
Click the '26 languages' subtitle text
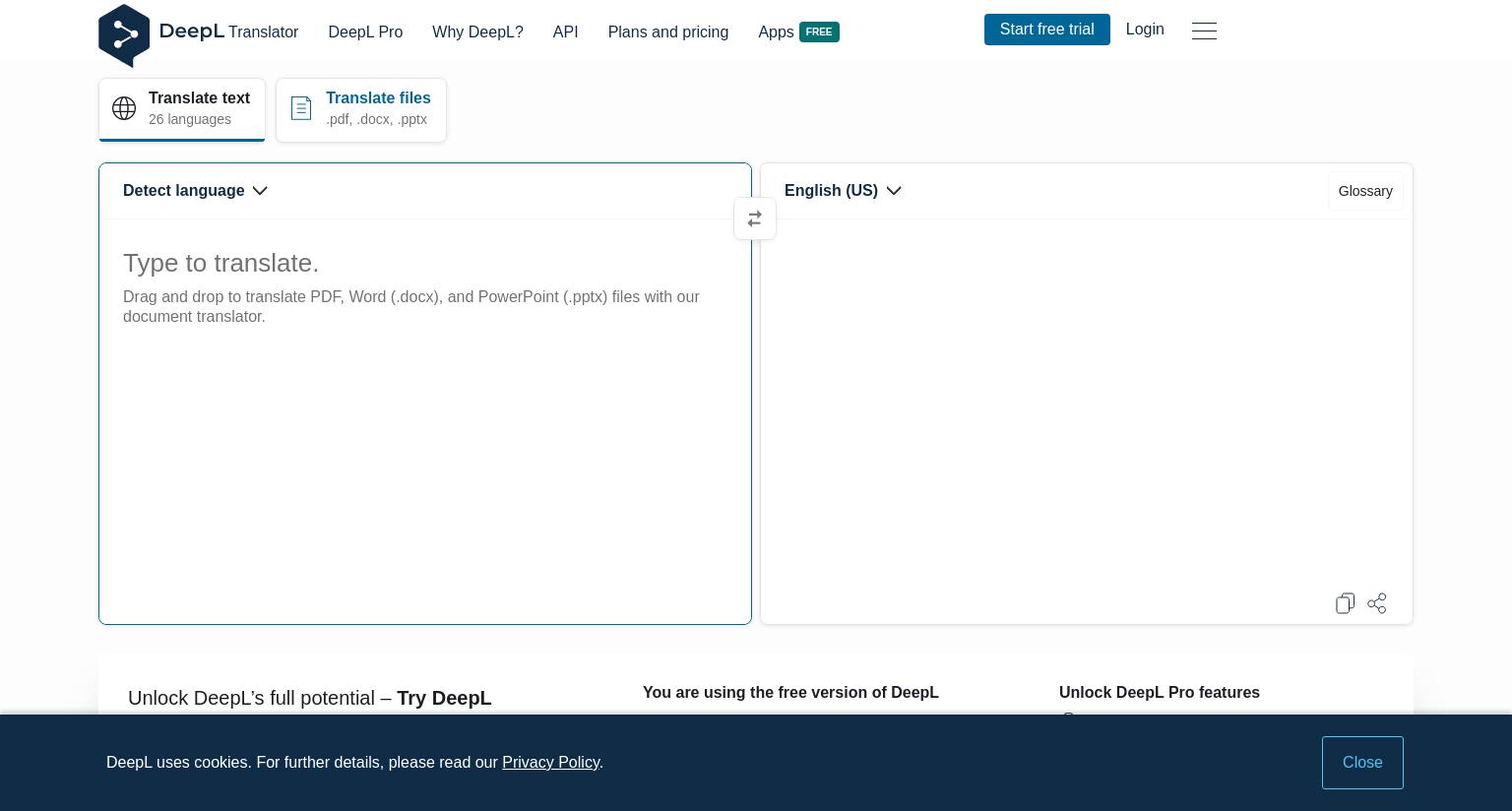(x=190, y=119)
